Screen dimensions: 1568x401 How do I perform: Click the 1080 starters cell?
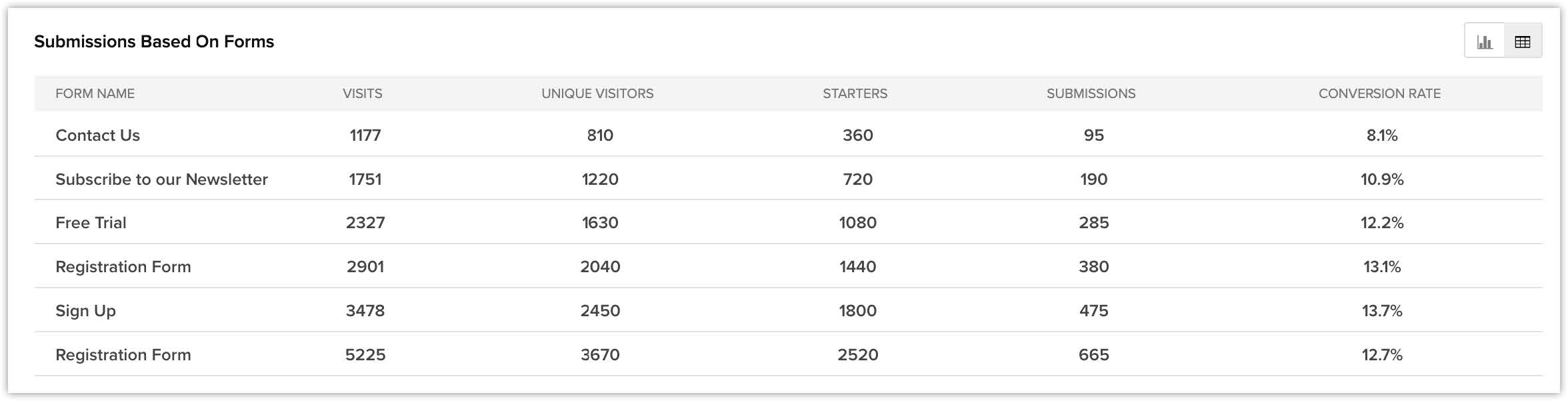[x=857, y=223]
